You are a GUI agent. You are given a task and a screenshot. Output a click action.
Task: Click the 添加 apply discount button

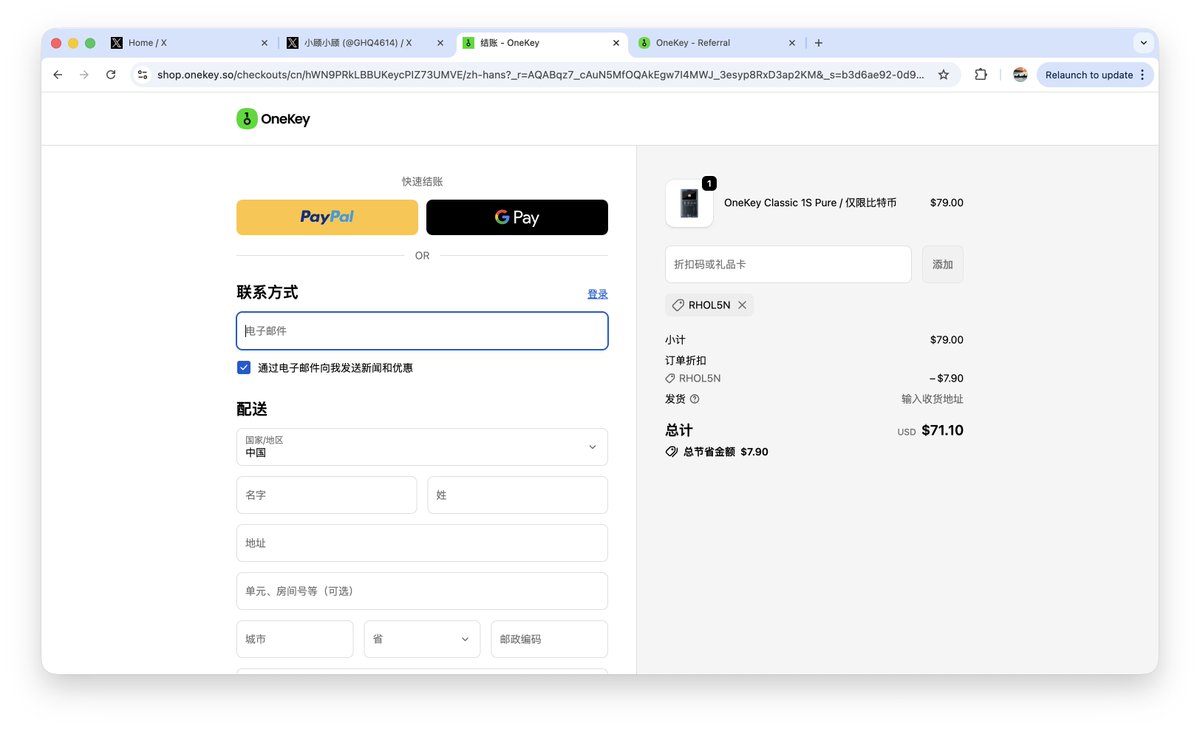pyautogui.click(x=943, y=264)
